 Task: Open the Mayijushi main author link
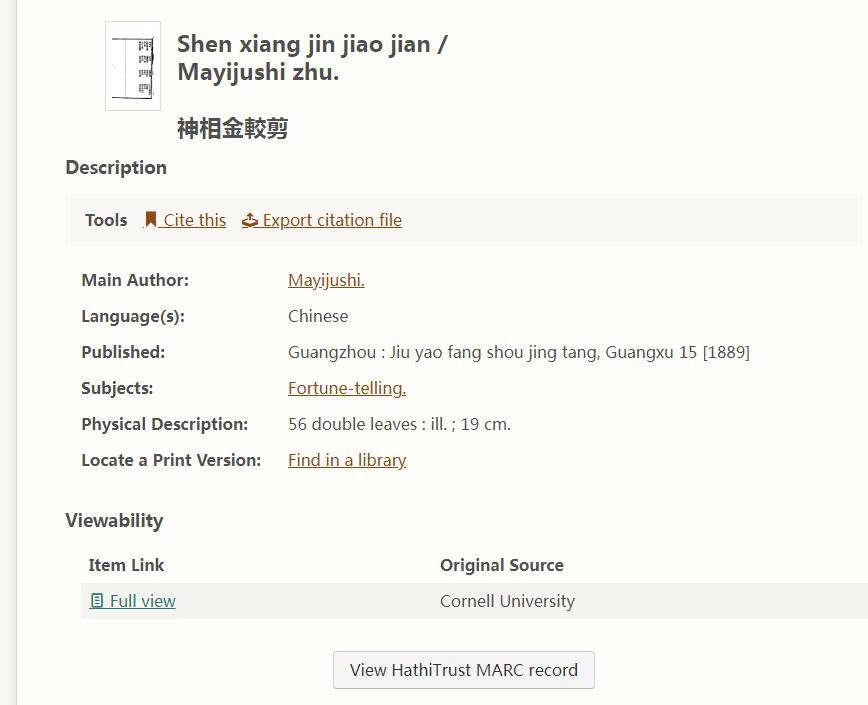click(326, 280)
